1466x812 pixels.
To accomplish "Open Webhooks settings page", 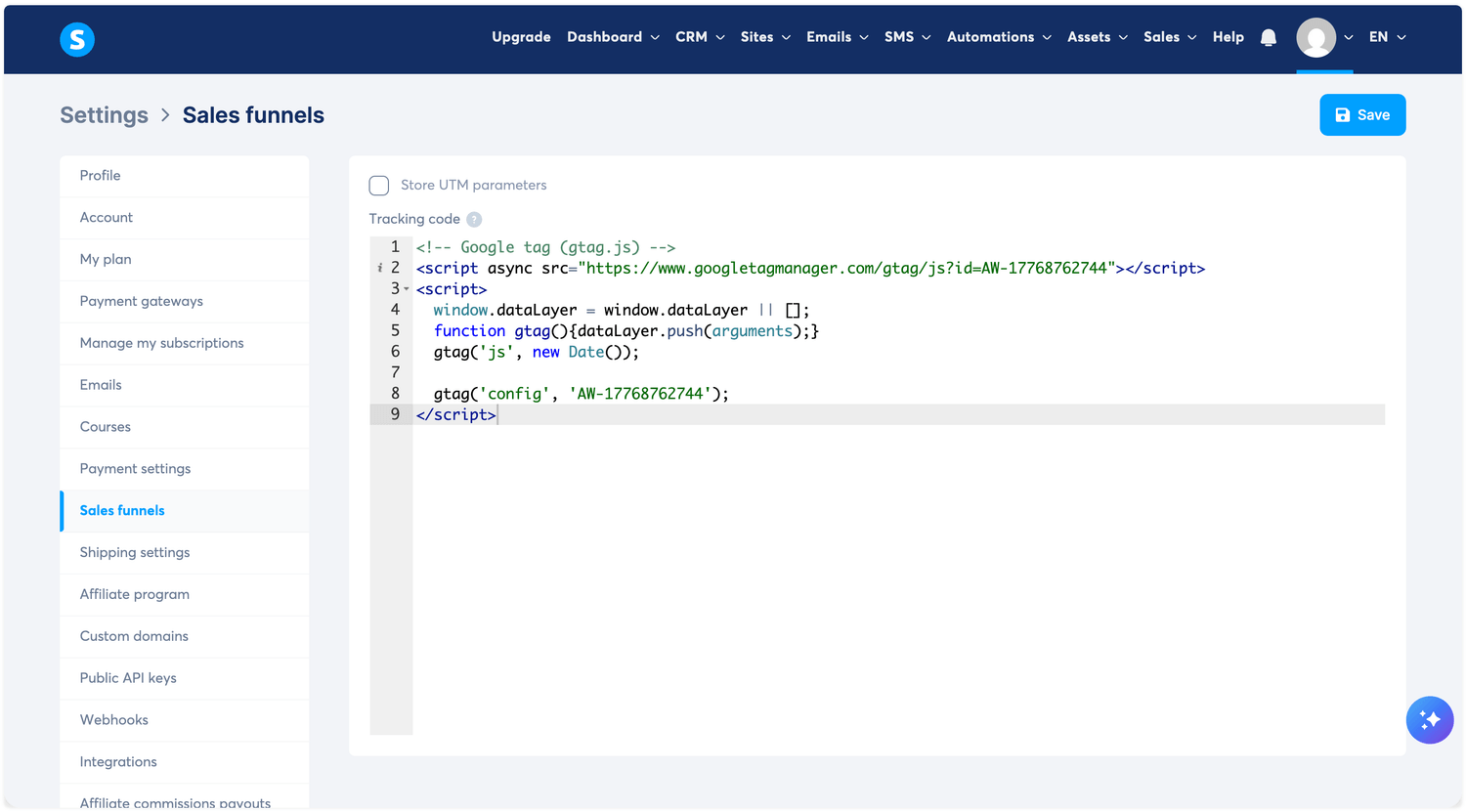I will coord(114,720).
